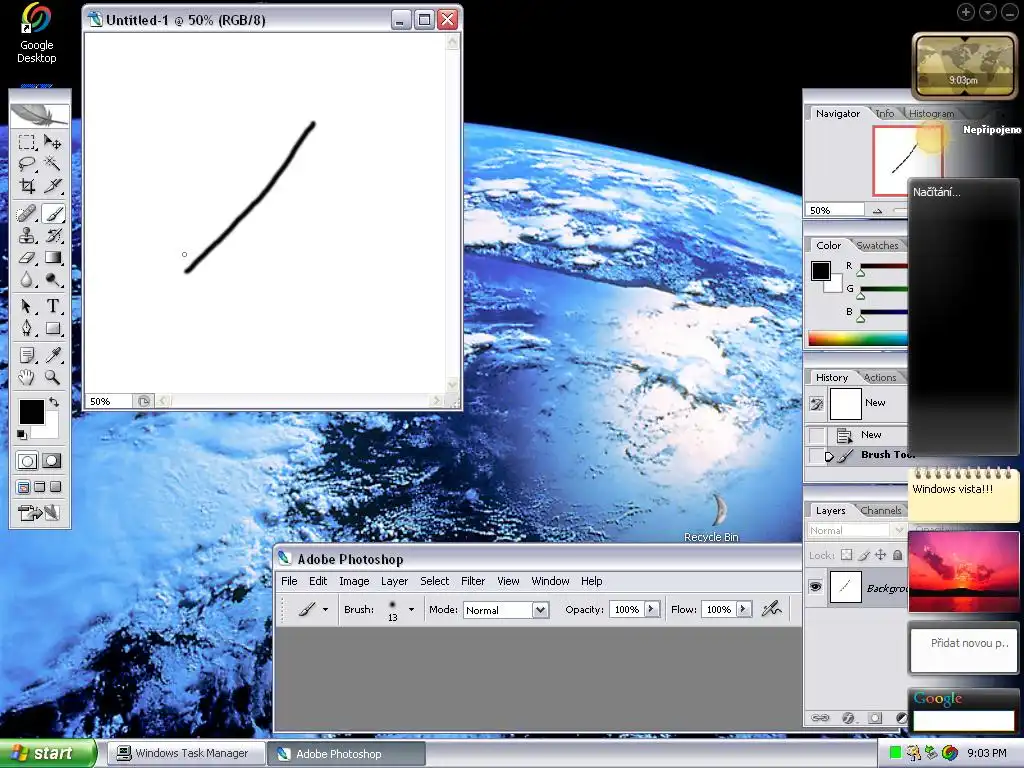The image size is (1024, 768).
Task: Open the Brush preset picker arrow
Action: pos(411,609)
